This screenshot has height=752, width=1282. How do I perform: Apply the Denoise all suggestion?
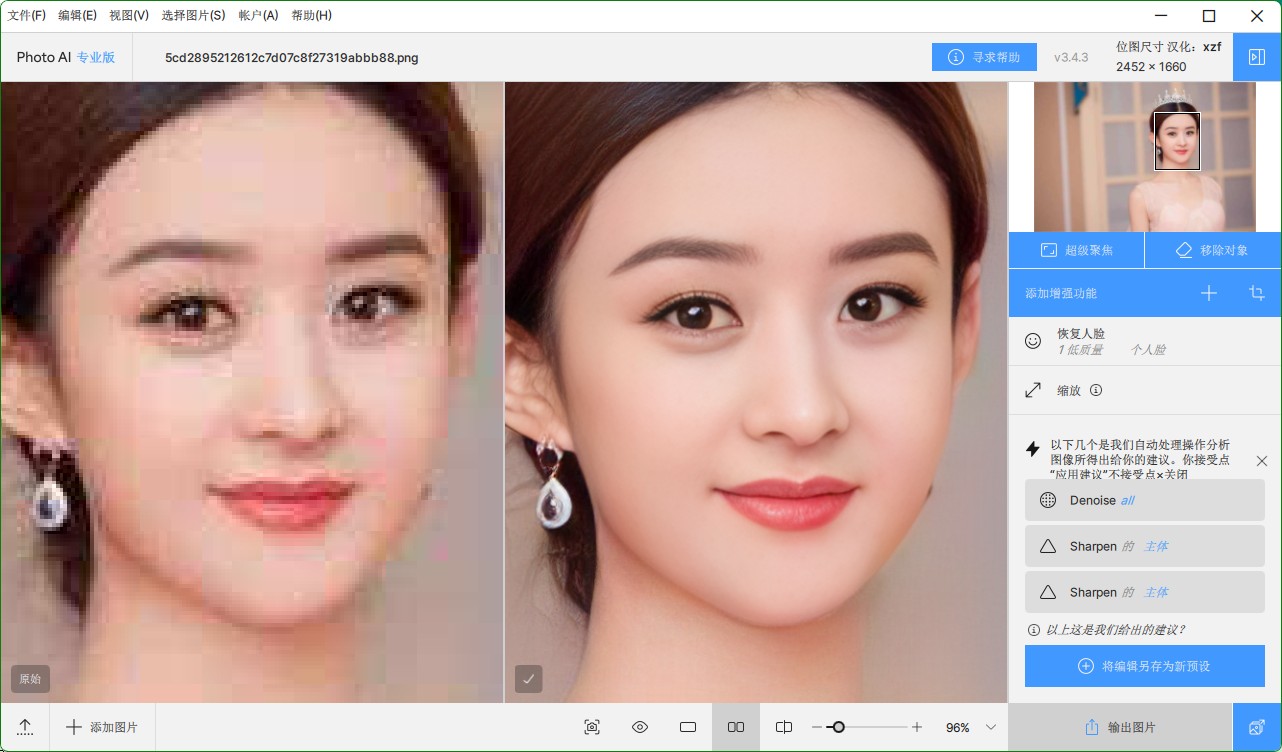pyautogui.click(x=1144, y=500)
